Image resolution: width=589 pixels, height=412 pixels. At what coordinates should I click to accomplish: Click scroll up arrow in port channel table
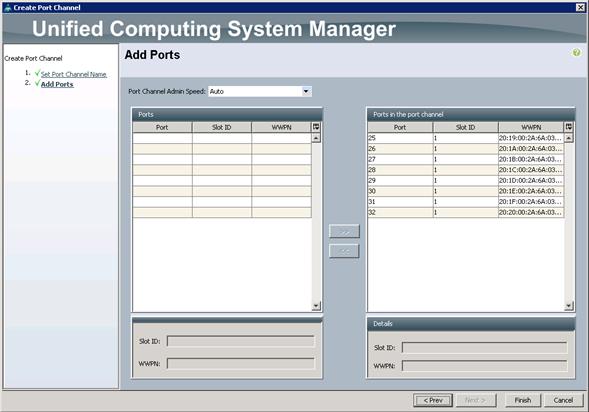(569, 138)
